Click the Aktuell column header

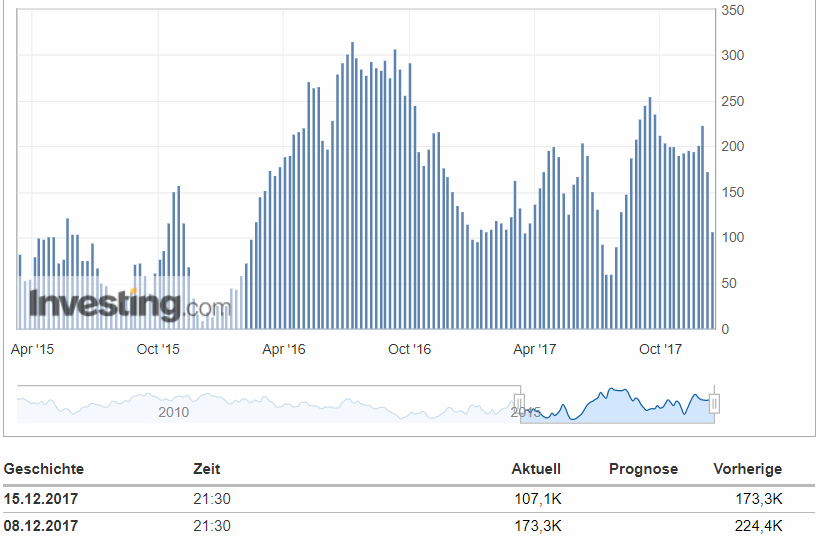tap(536, 469)
